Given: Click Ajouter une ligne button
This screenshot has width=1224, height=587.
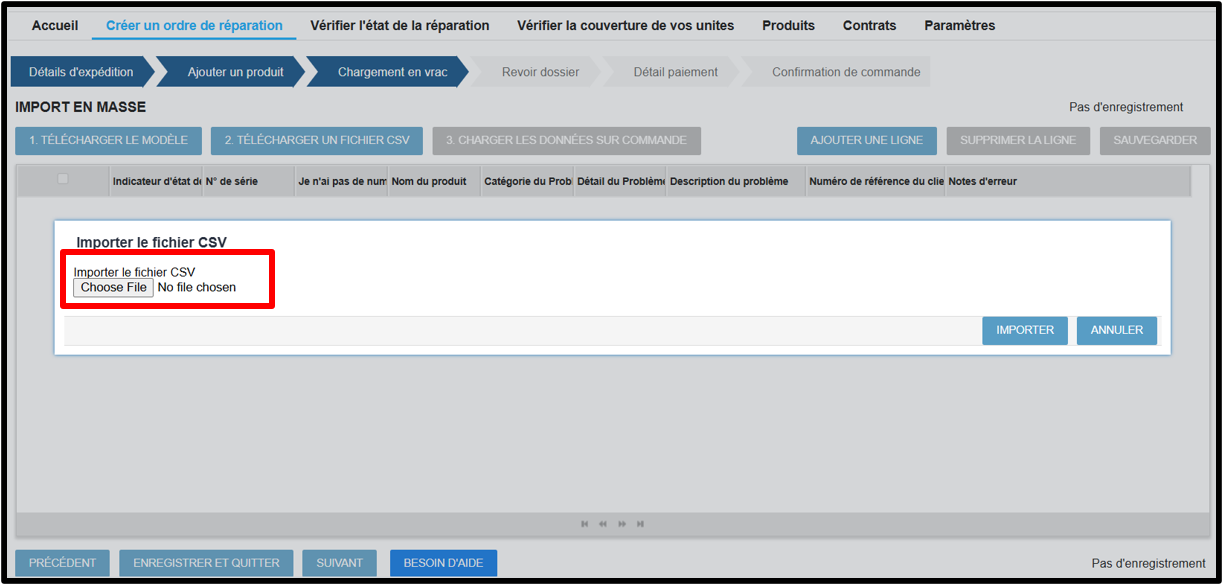Looking at the screenshot, I should 866,141.
